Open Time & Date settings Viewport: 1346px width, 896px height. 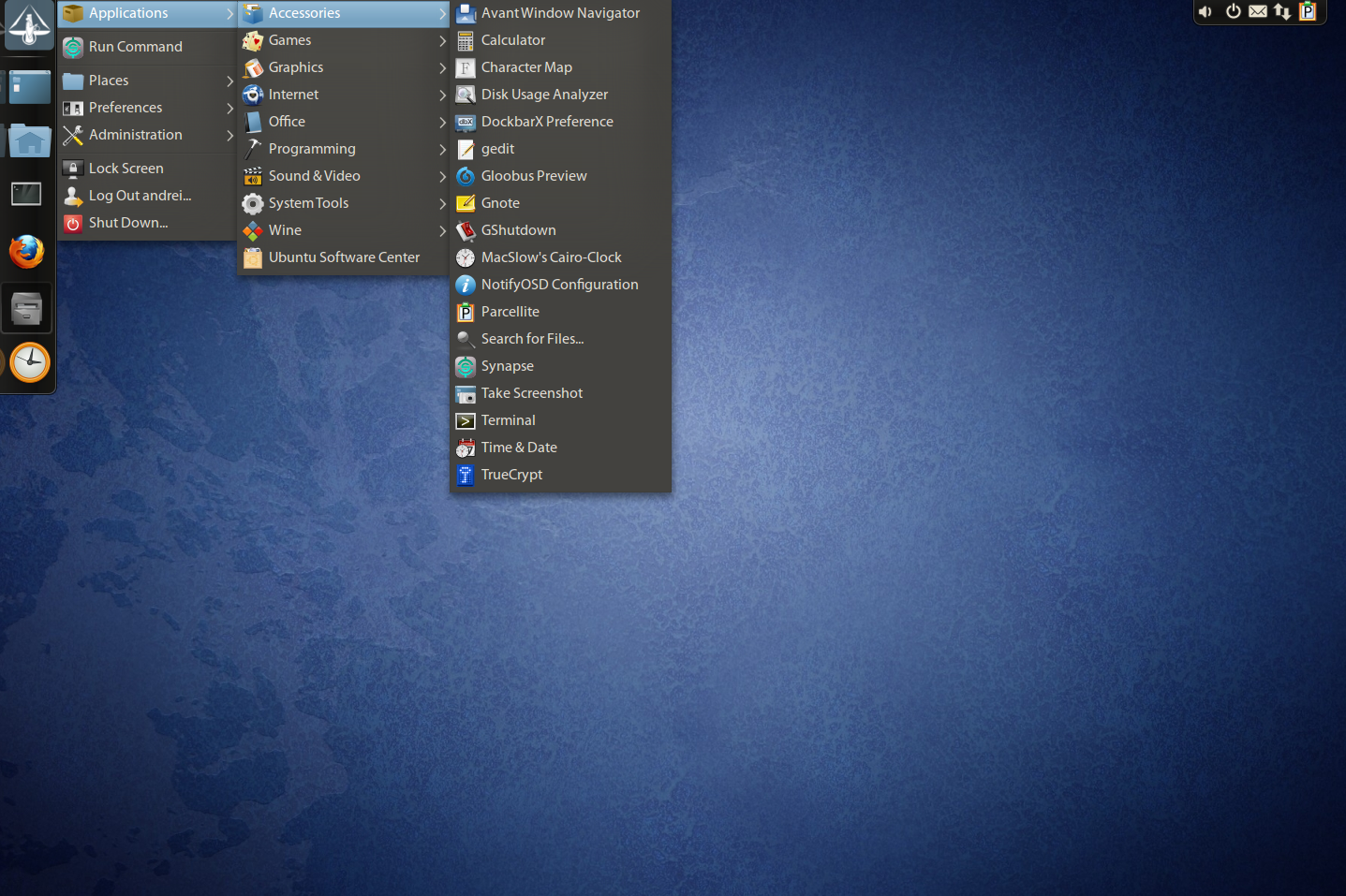(x=517, y=448)
